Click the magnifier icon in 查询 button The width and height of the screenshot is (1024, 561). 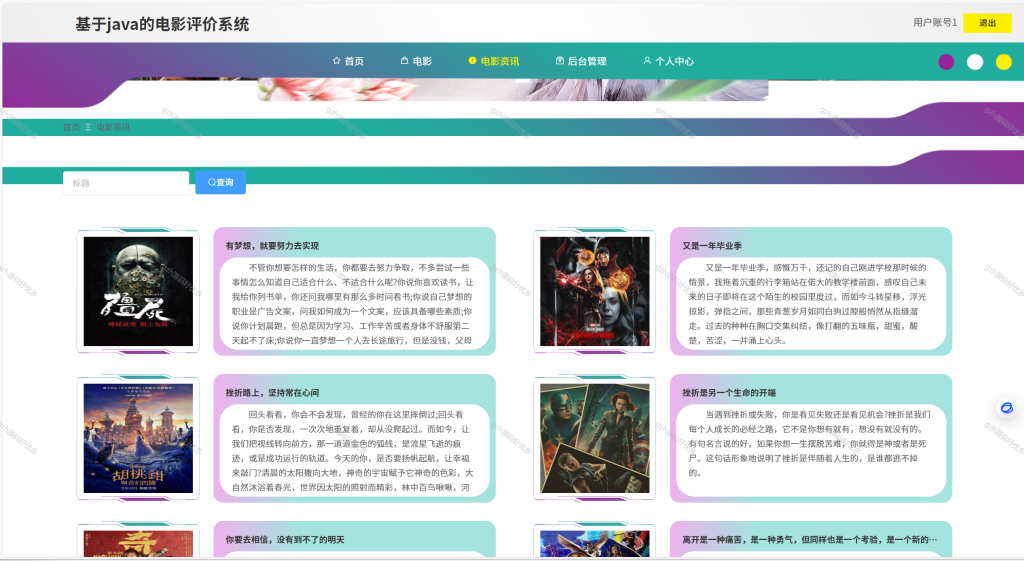point(212,182)
